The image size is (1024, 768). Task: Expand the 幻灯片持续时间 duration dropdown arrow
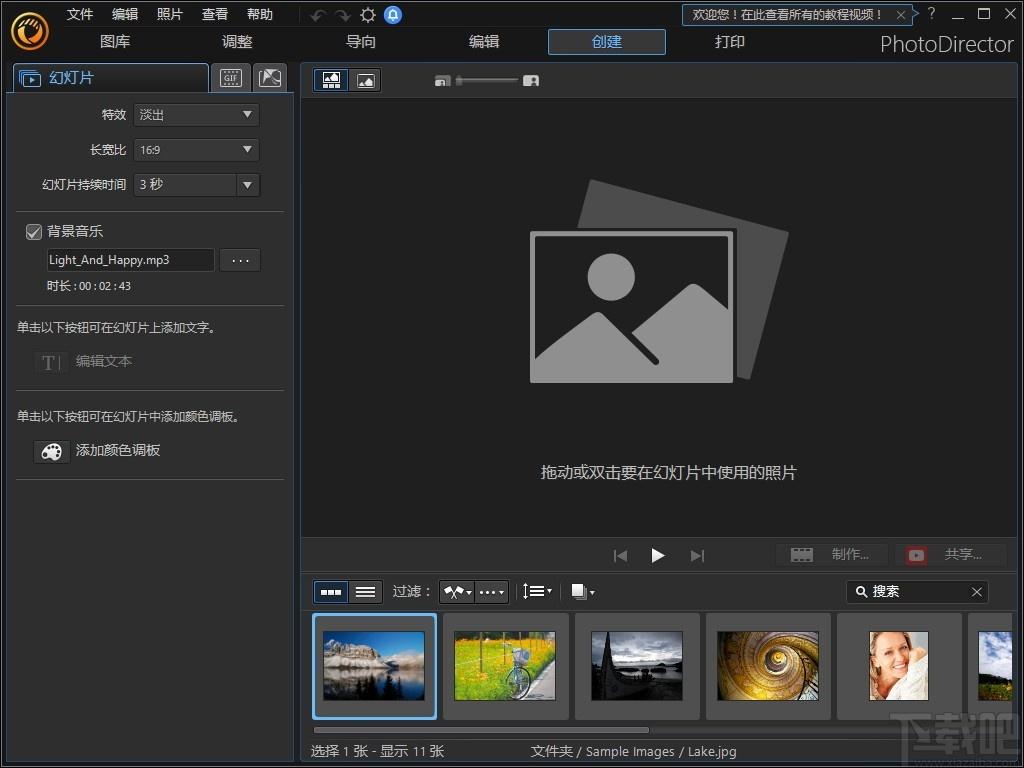click(x=248, y=185)
